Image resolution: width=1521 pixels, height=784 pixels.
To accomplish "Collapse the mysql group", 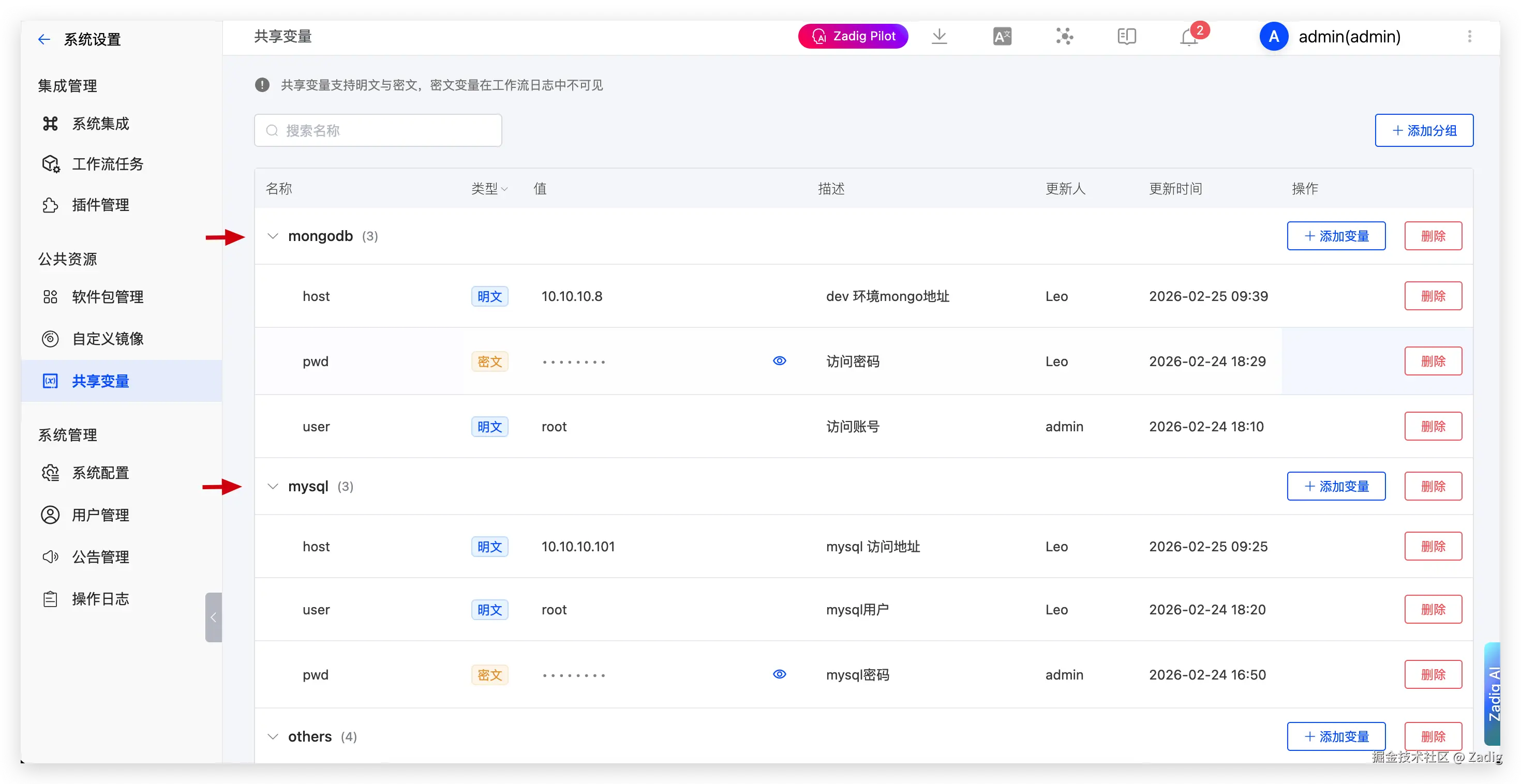I will coord(272,487).
